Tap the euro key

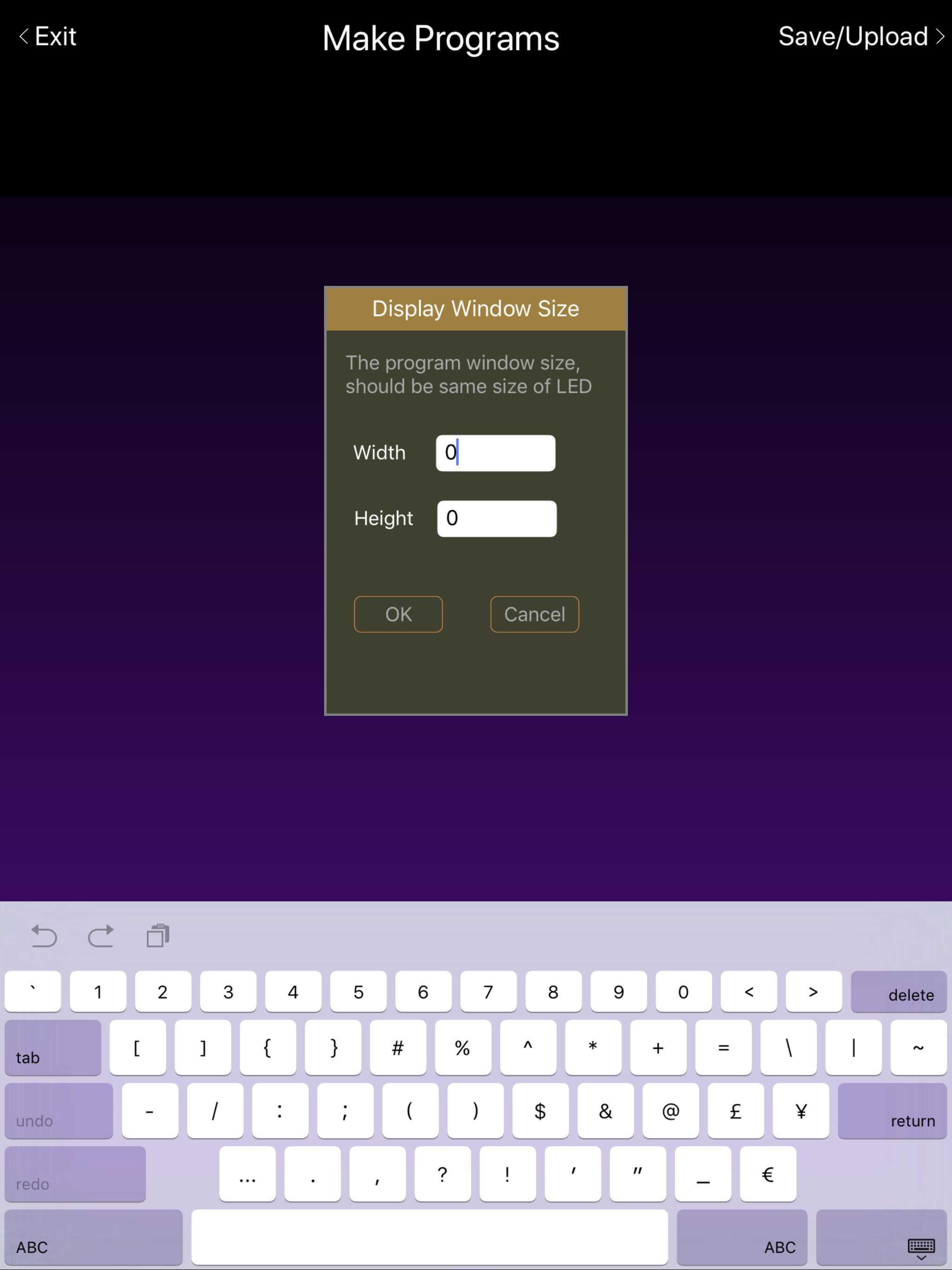[768, 1174]
